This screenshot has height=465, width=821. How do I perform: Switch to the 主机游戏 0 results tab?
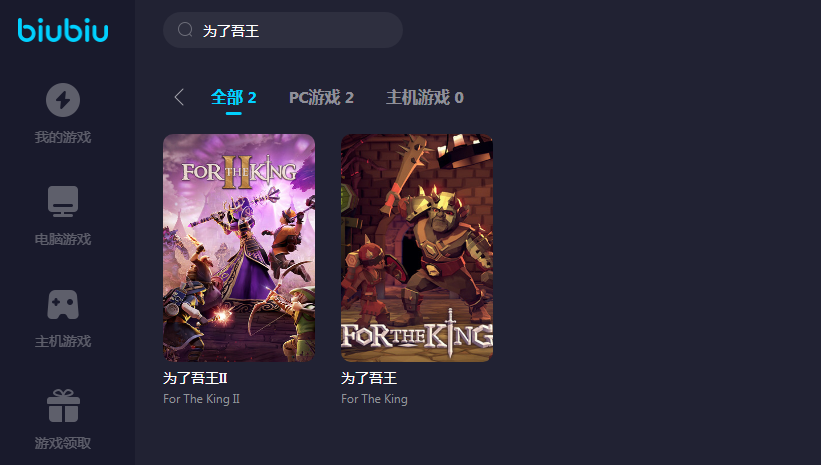tap(425, 97)
